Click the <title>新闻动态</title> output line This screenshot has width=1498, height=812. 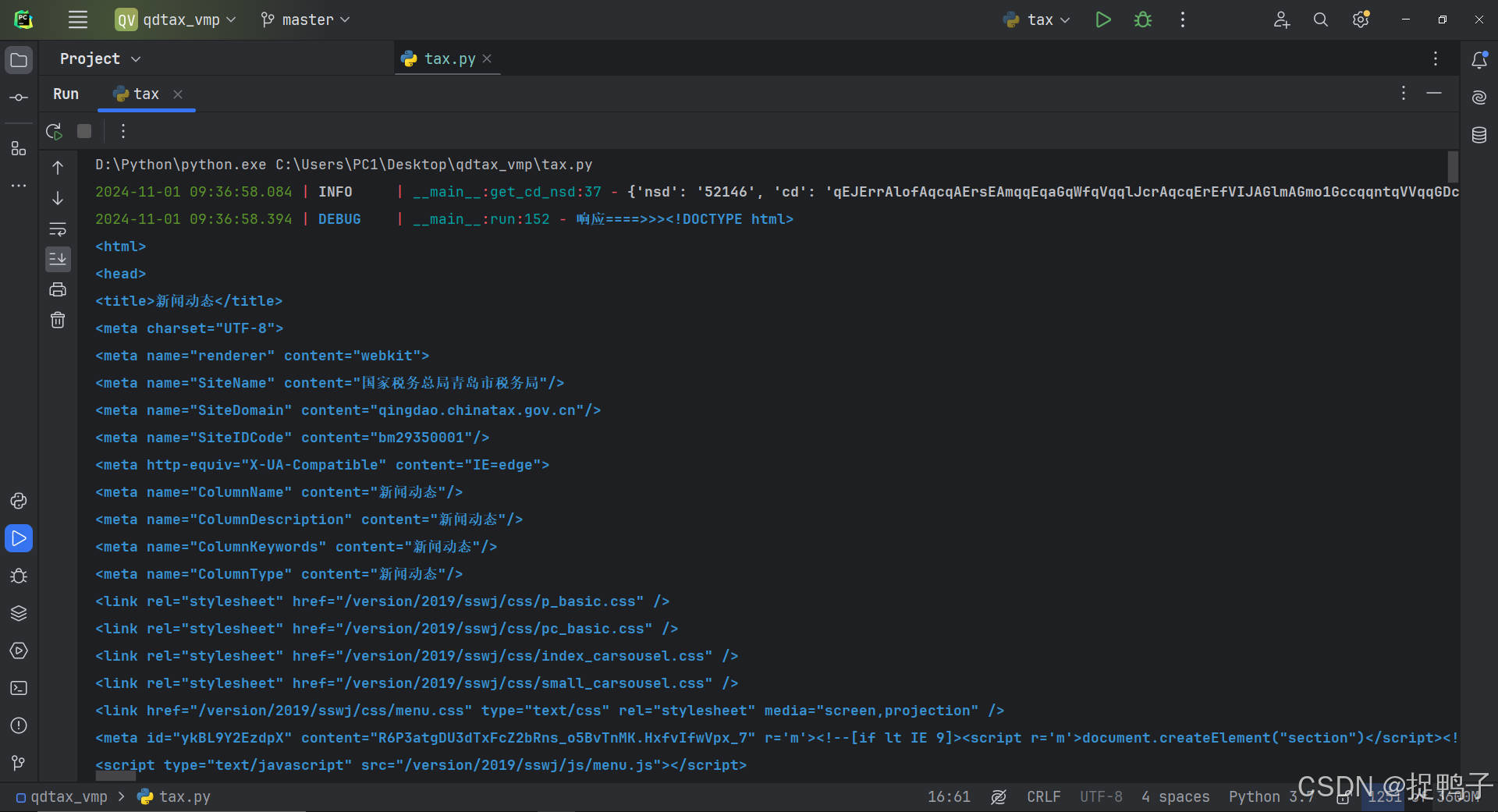(189, 301)
